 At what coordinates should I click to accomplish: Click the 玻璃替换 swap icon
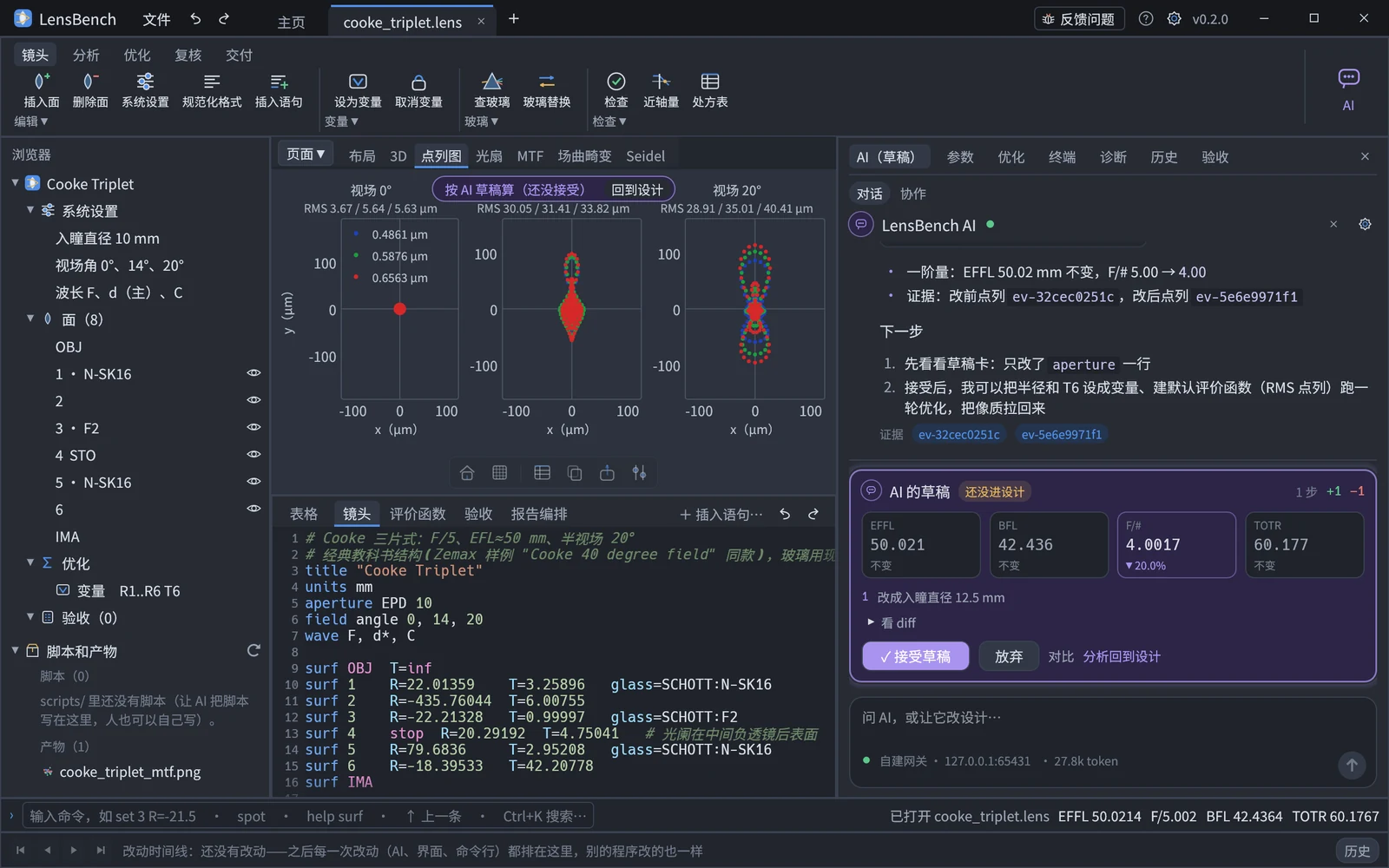point(547,82)
